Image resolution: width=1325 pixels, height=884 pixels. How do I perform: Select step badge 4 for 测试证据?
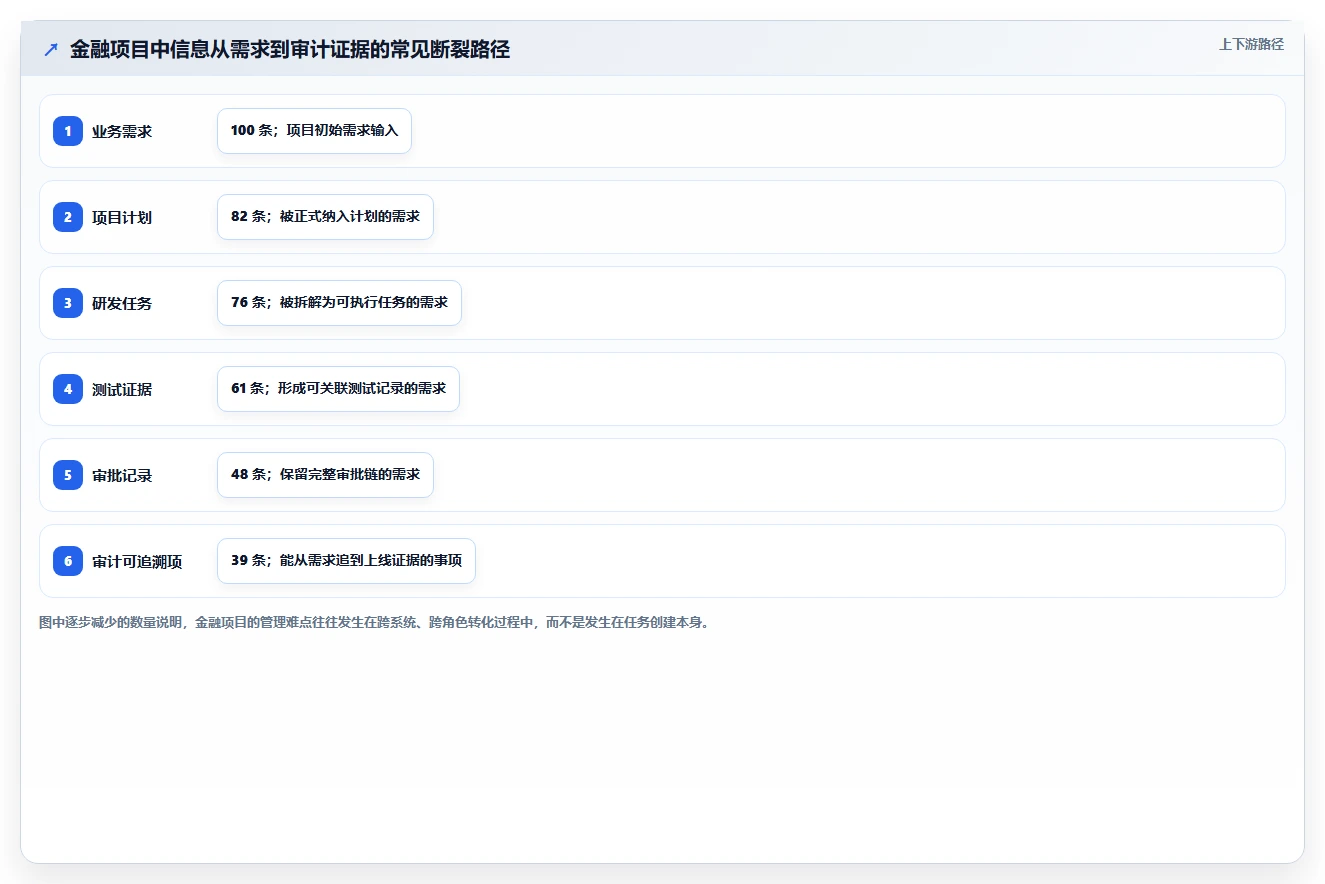68,389
